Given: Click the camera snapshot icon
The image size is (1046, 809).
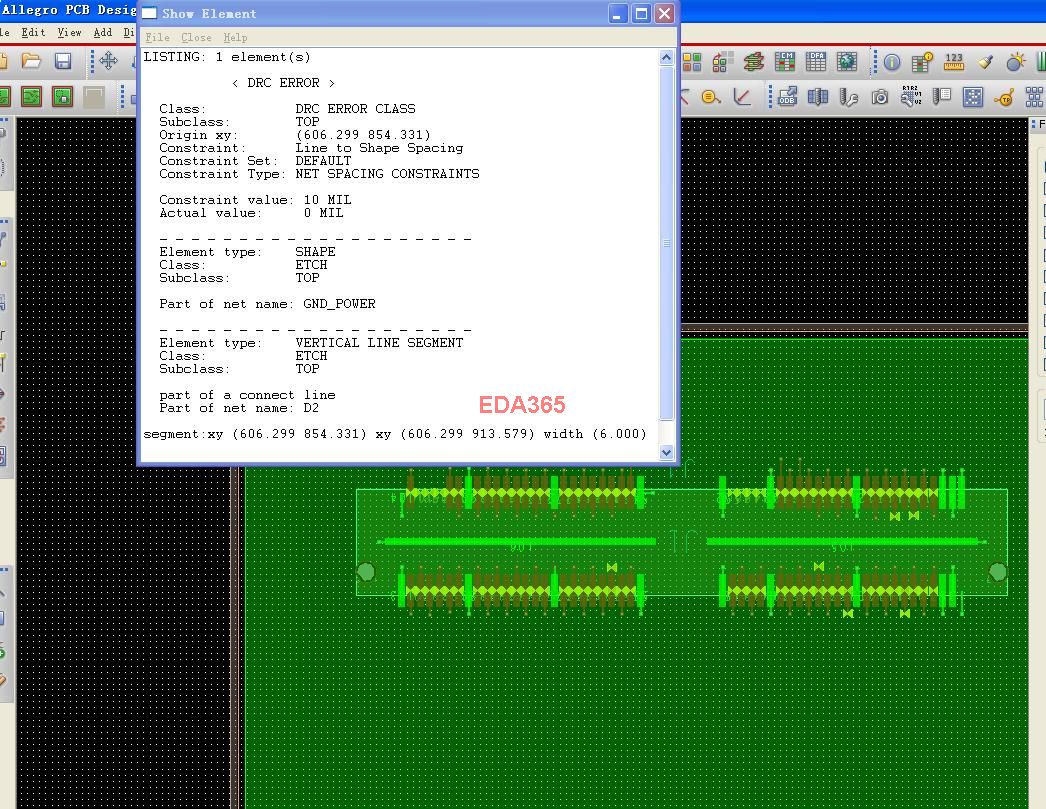Looking at the screenshot, I should (x=880, y=97).
